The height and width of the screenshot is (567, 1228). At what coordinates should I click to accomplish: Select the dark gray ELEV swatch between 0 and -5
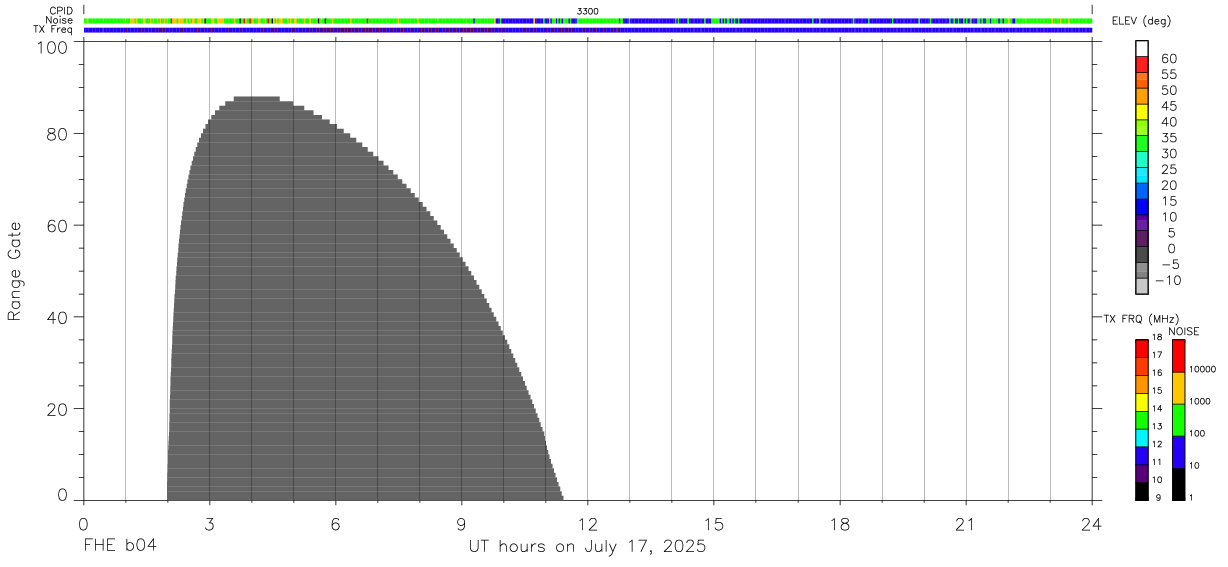[x=1142, y=255]
